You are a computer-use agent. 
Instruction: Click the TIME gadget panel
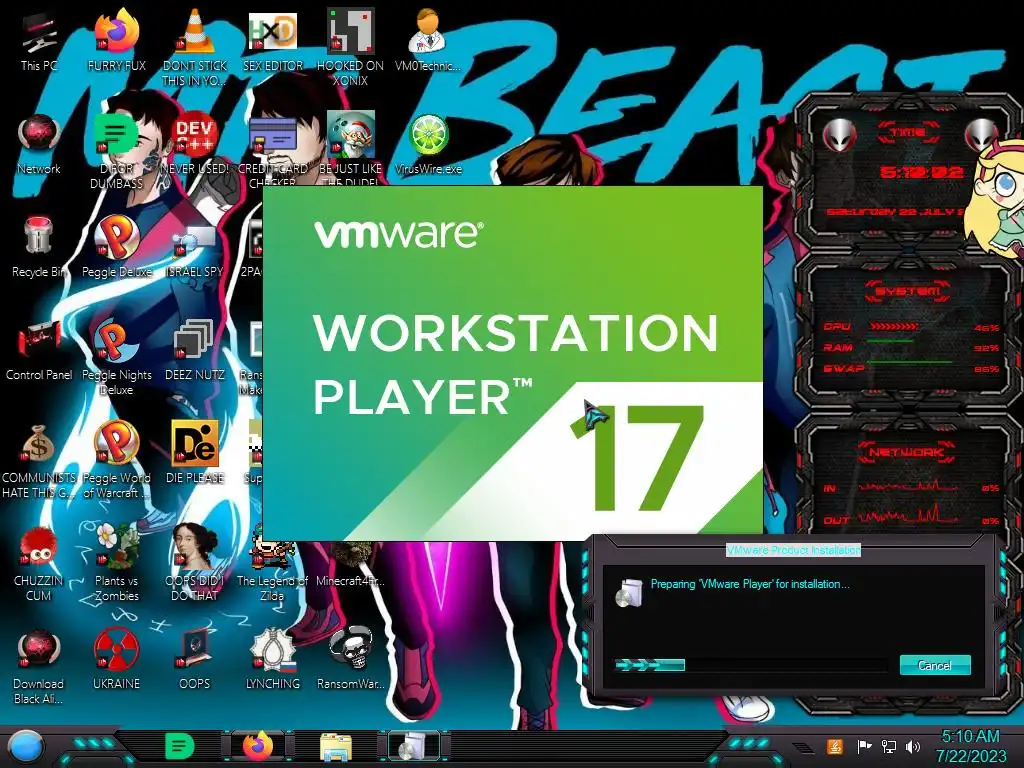[x=906, y=173]
